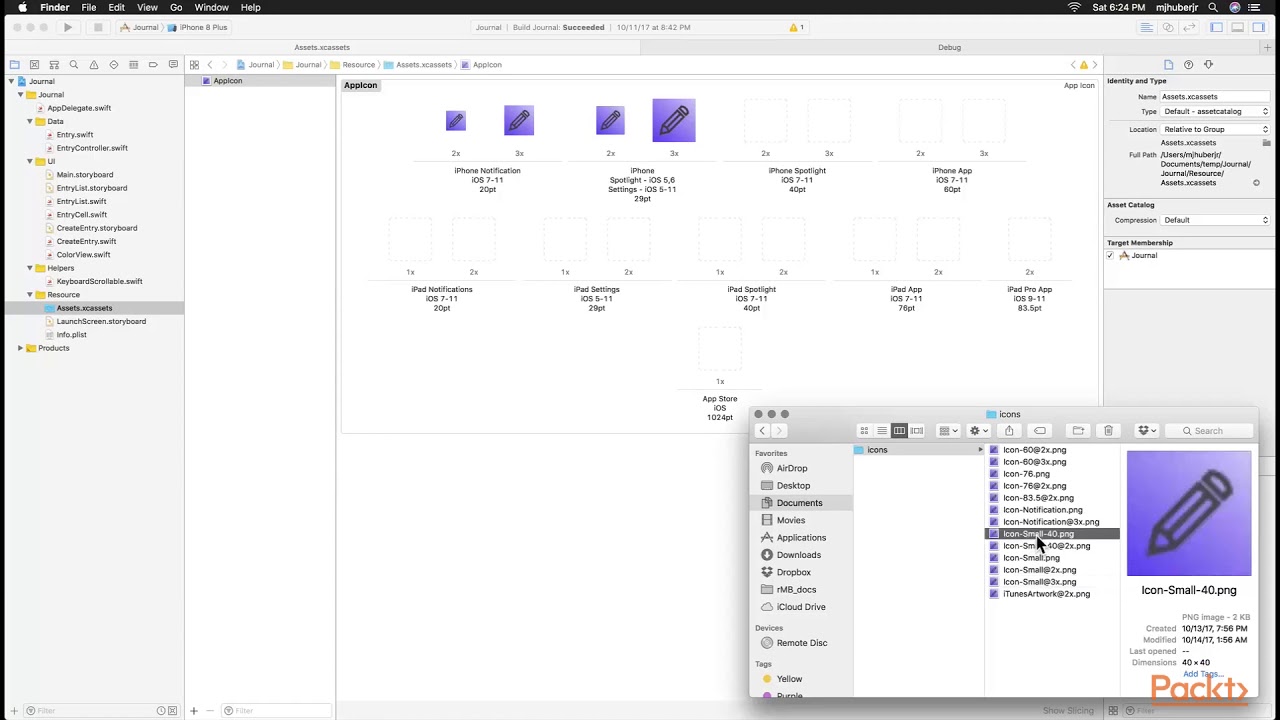Toggle the Navigator panel visibility
Viewport: 1280px width, 720px height.
(1217, 27)
